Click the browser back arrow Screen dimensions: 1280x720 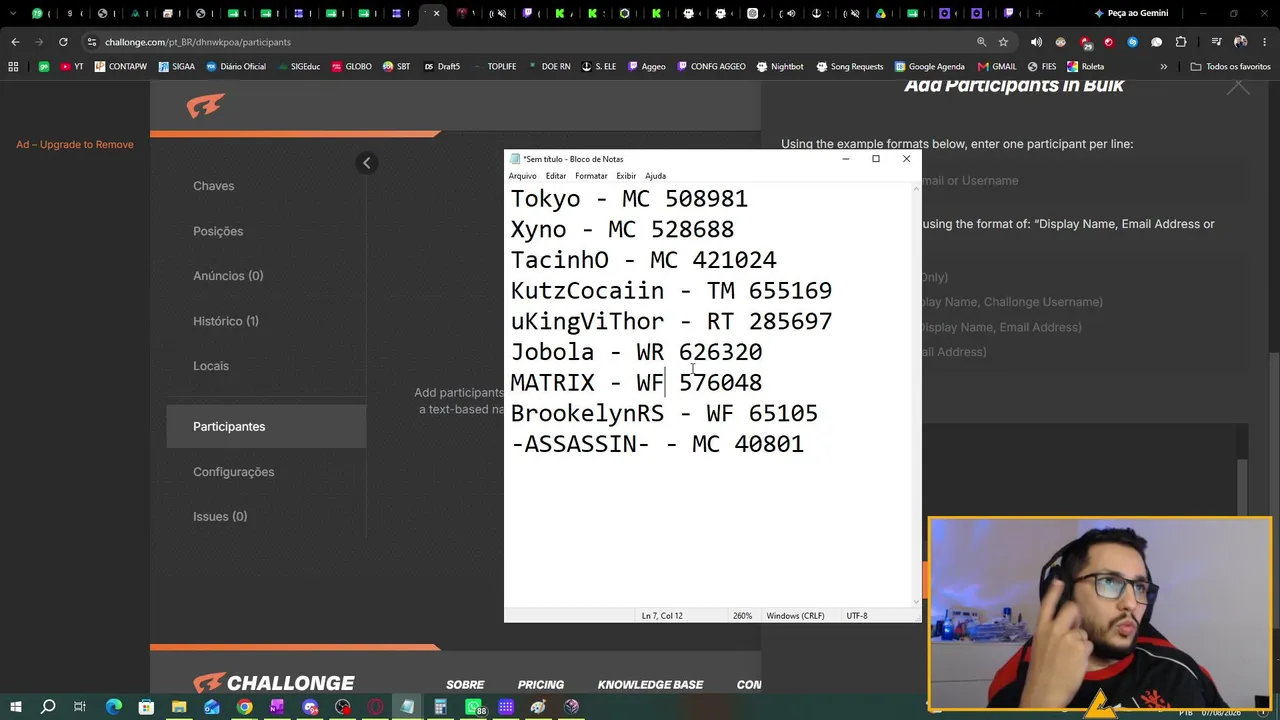pyautogui.click(x=15, y=42)
